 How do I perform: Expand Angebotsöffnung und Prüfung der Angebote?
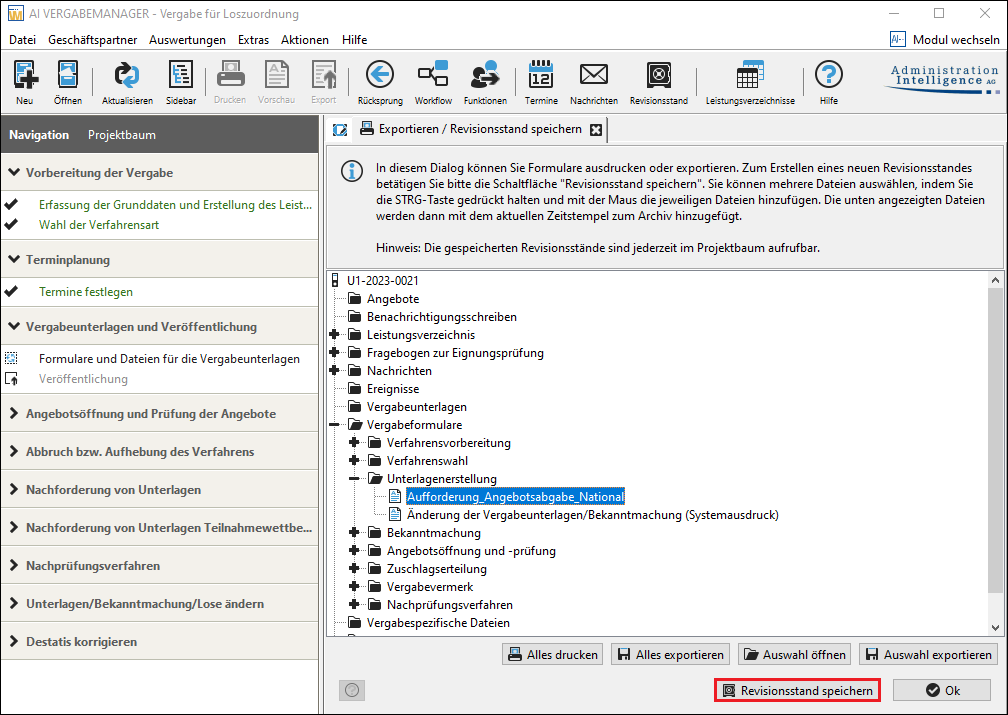click(x=14, y=413)
